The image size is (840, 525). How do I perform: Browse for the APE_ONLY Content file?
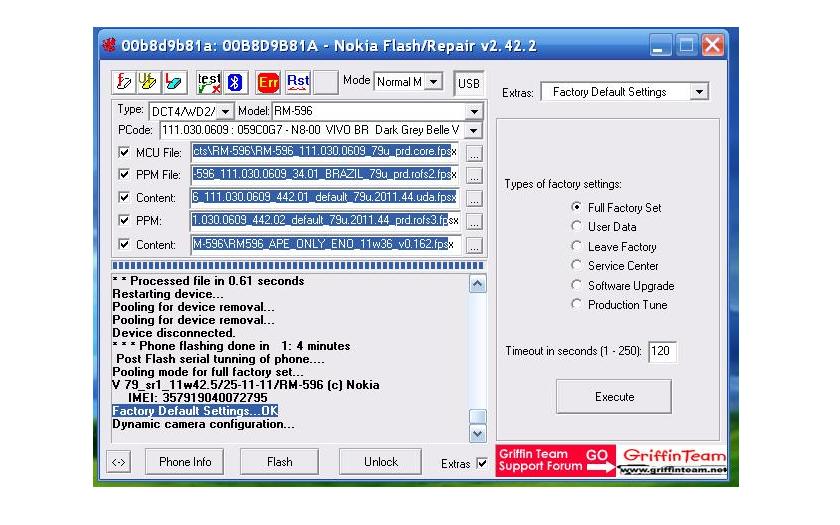474,246
